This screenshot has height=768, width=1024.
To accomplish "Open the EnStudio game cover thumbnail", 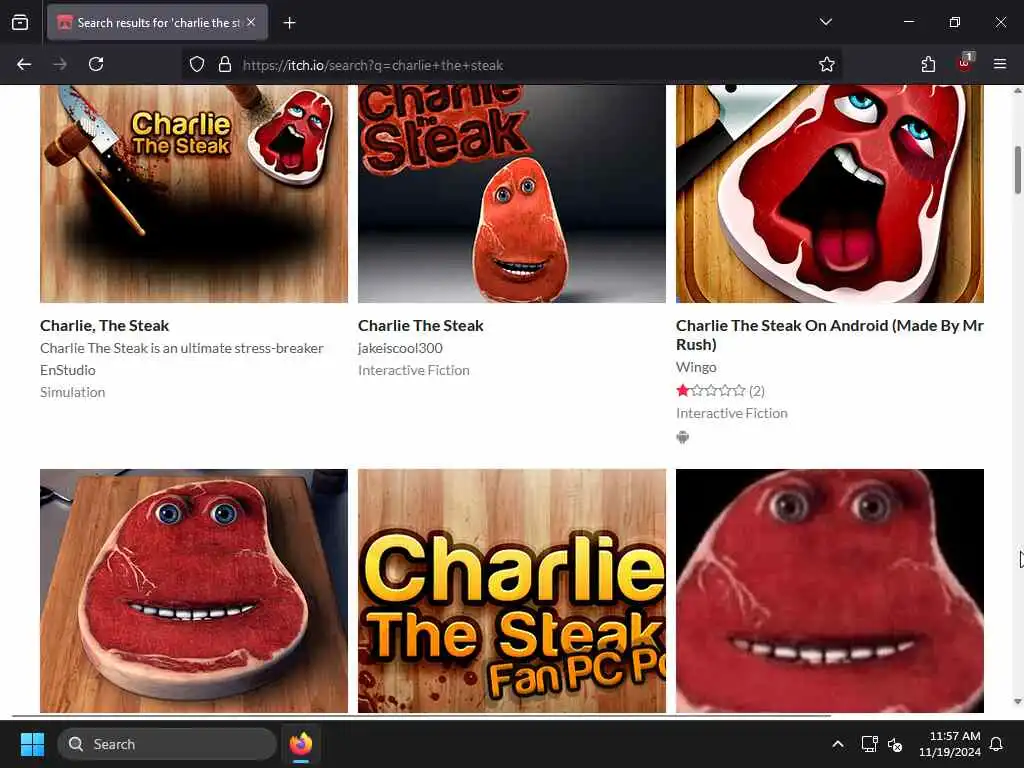I will [x=194, y=194].
